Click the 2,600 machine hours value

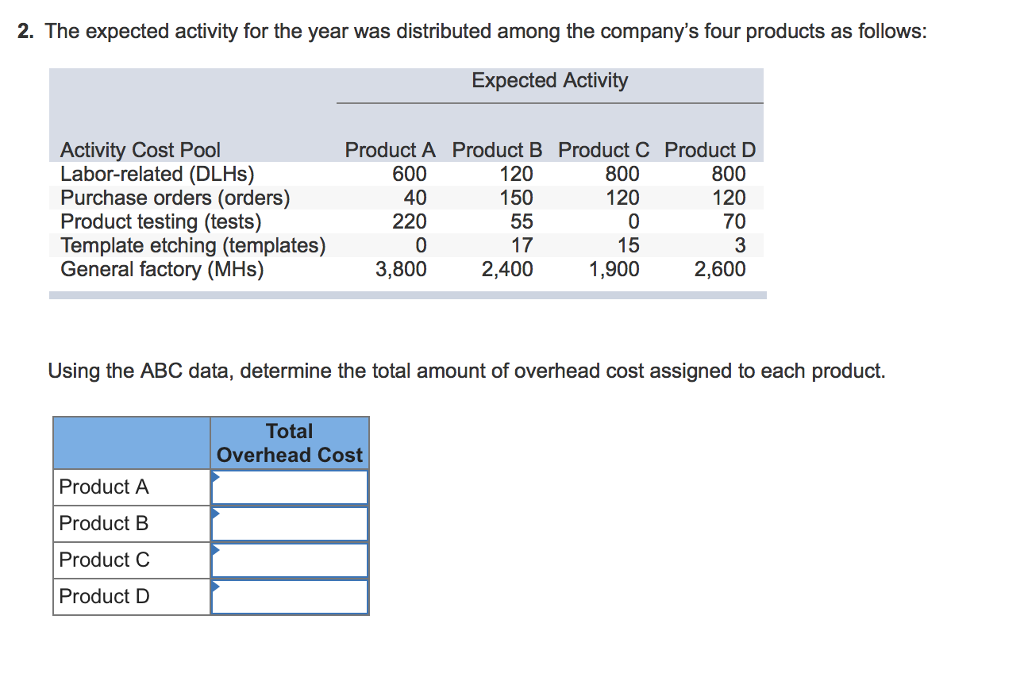tap(720, 269)
